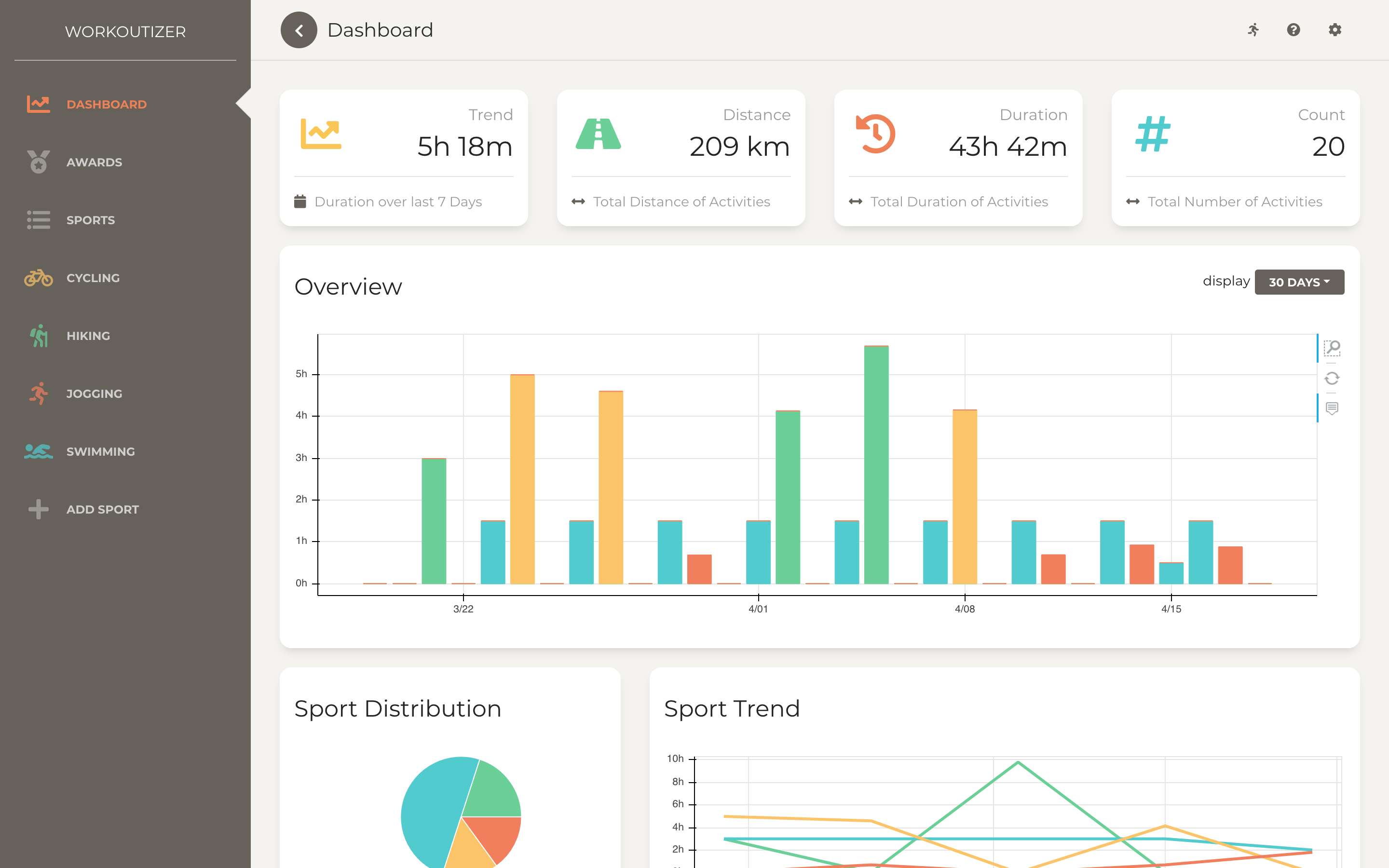Click the WORKOUTIZER title link
This screenshot has width=1389, height=868.
125,31
